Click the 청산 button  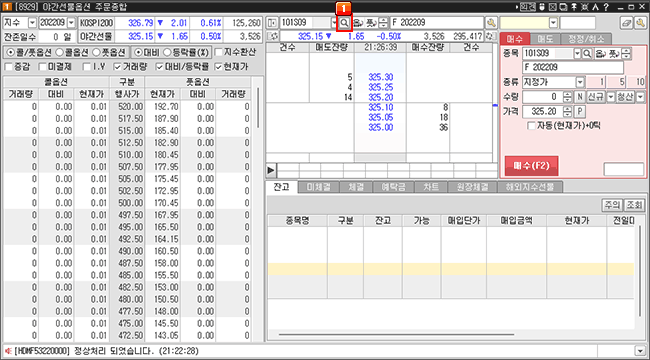626,97
